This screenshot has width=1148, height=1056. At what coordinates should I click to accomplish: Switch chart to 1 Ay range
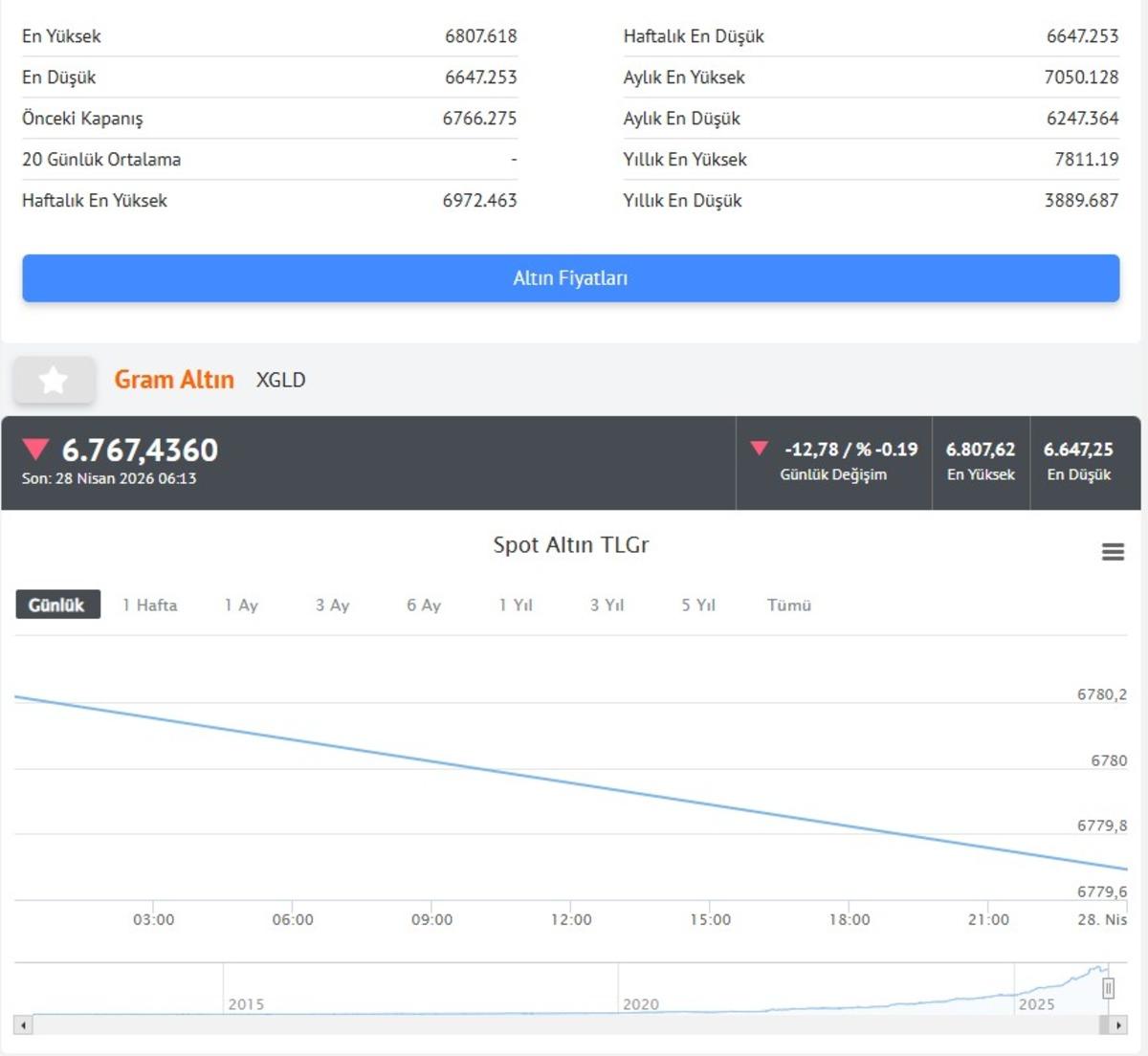click(x=241, y=605)
